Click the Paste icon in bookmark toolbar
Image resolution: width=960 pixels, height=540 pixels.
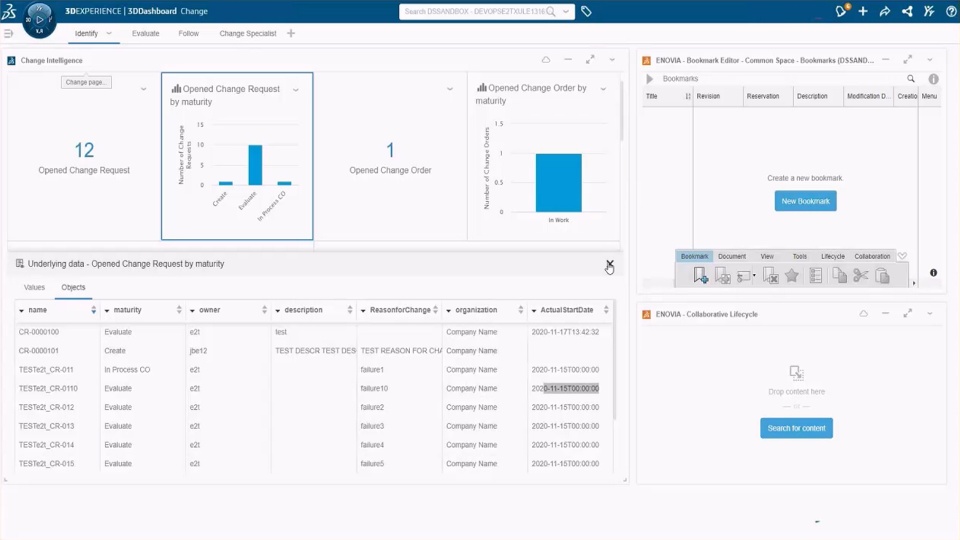882,276
